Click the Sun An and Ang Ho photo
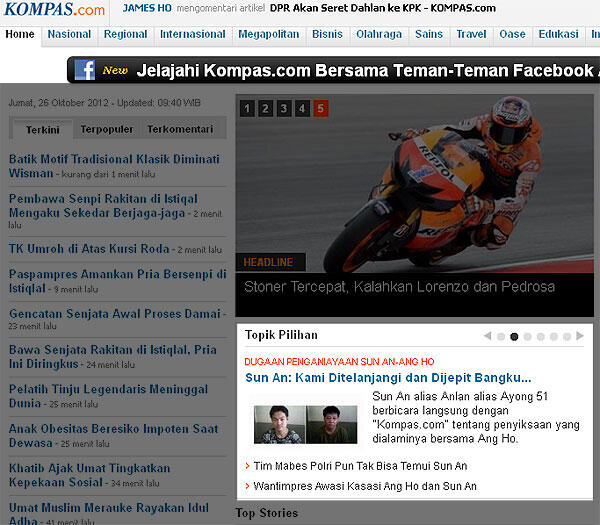This screenshot has width=600, height=525. click(305, 425)
